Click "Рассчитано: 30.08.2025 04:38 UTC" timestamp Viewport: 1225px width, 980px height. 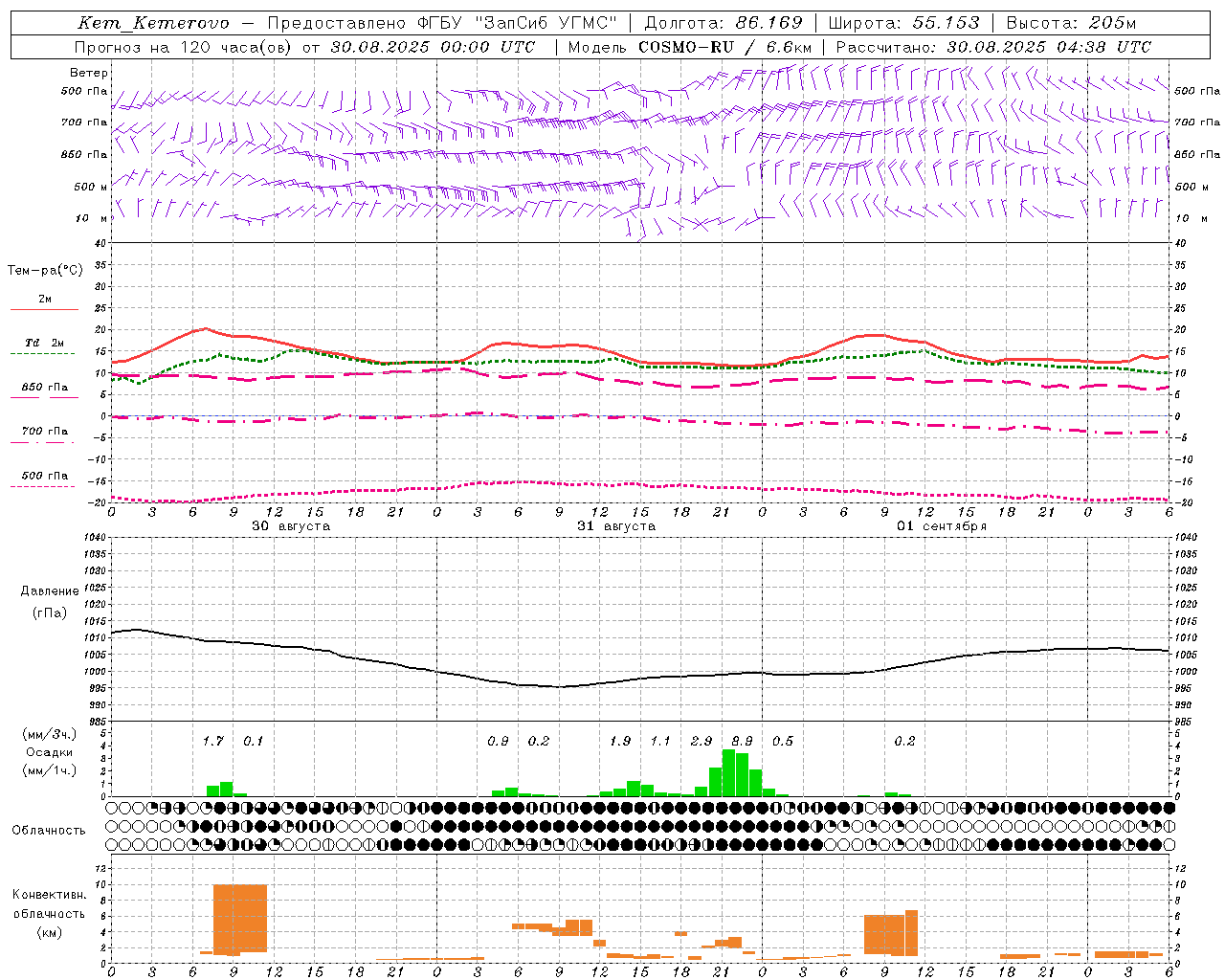click(x=993, y=47)
